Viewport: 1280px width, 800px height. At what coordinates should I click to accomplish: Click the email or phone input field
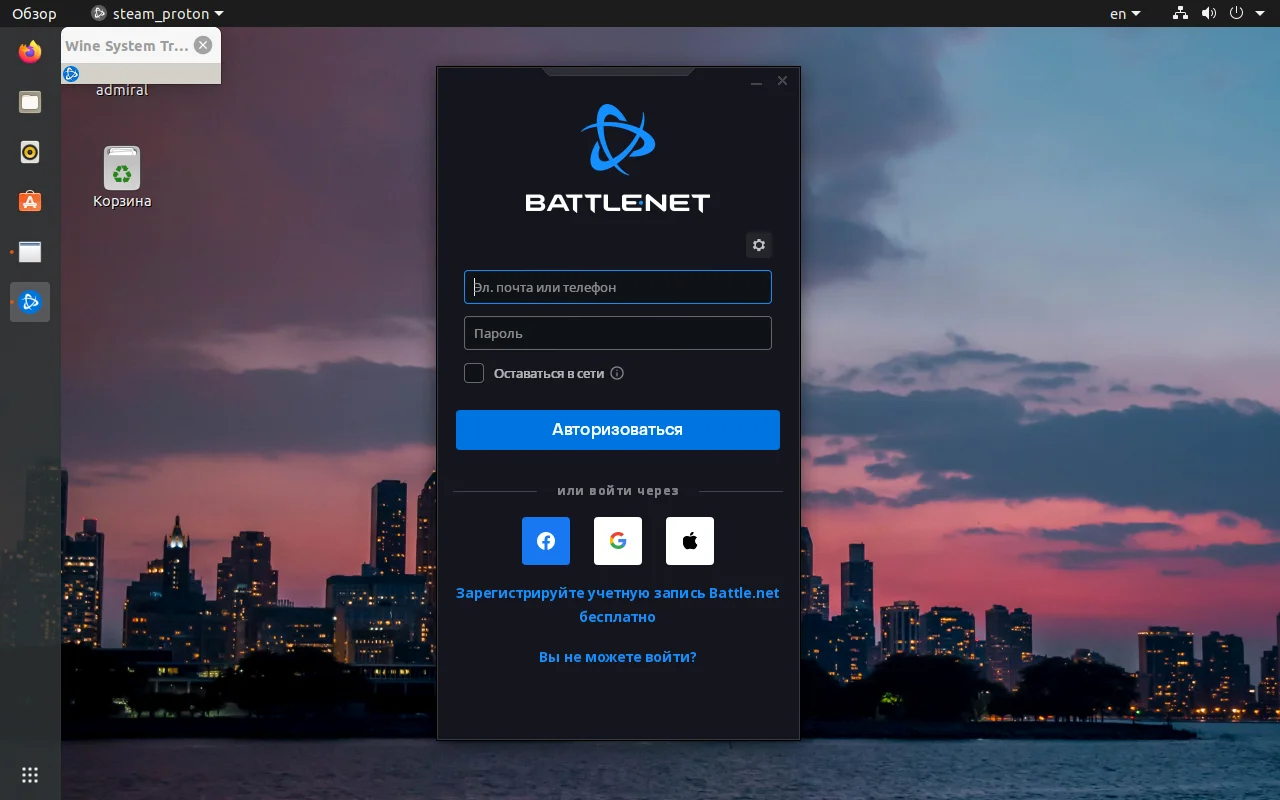point(617,287)
